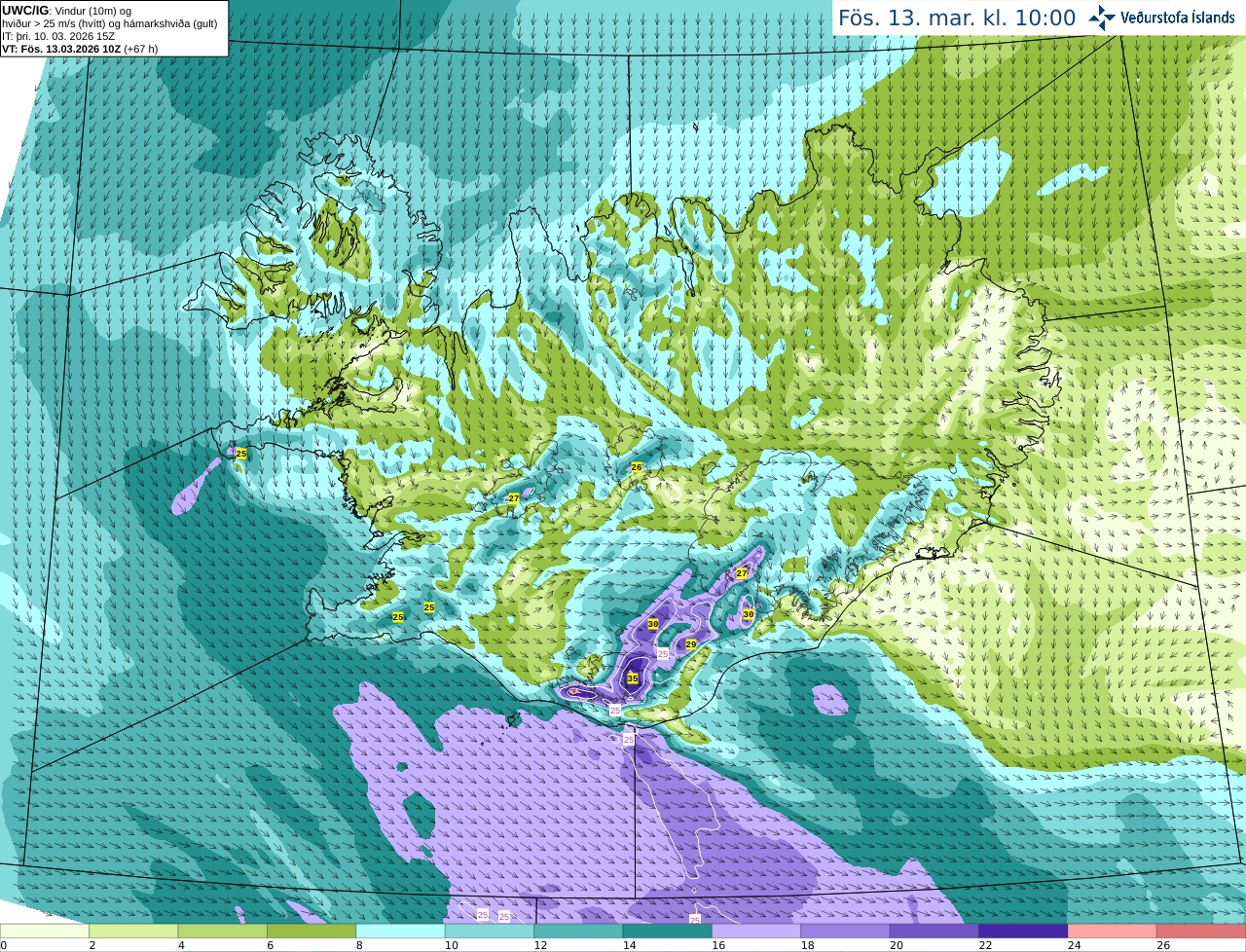Screen dimensions: 1246x952
Task: Click the yellow gust label 26
Action: tap(637, 467)
